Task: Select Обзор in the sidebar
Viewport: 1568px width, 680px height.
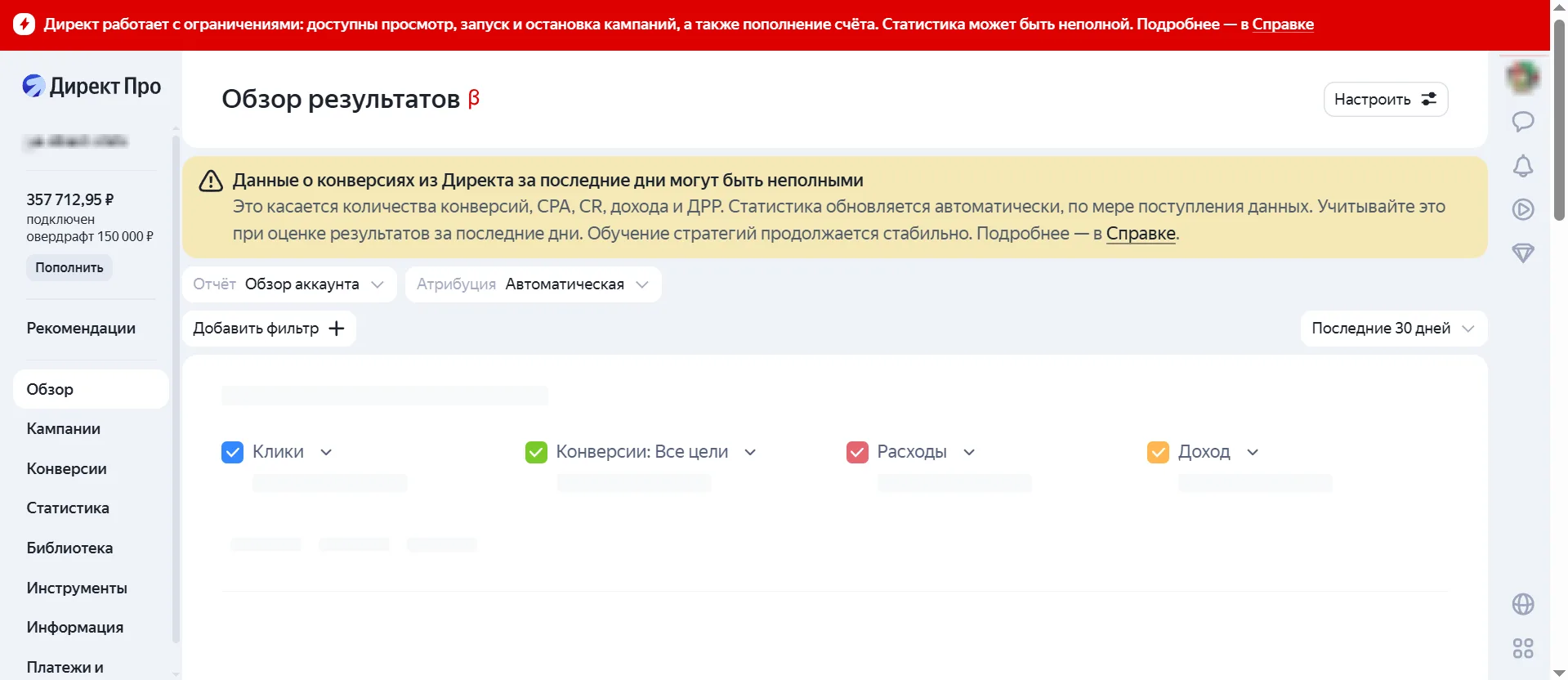Action: tap(91, 389)
